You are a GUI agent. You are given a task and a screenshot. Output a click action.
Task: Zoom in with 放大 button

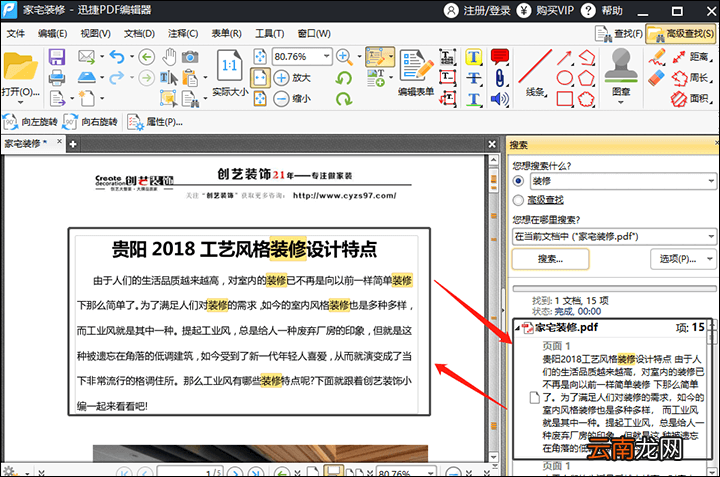[x=293, y=78]
